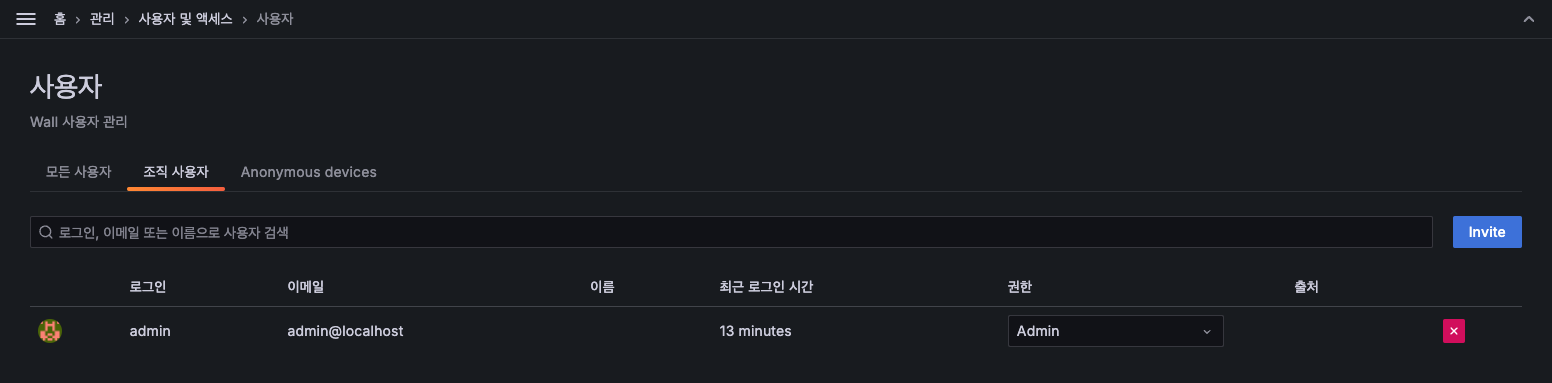Go to 홈 in the breadcrumb
Screen dimensions: 1552x383
click(x=60, y=19)
